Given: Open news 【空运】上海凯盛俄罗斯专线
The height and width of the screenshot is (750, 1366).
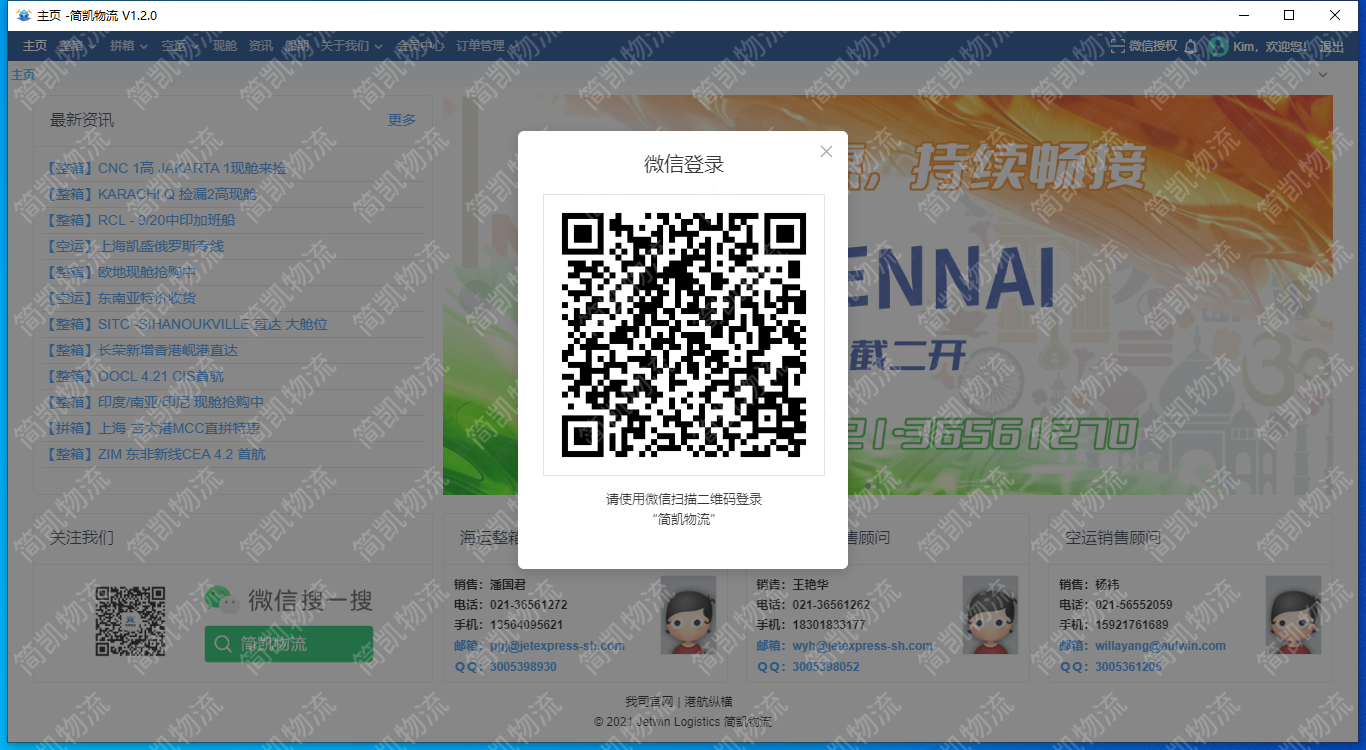Looking at the screenshot, I should pyautogui.click(x=135, y=246).
